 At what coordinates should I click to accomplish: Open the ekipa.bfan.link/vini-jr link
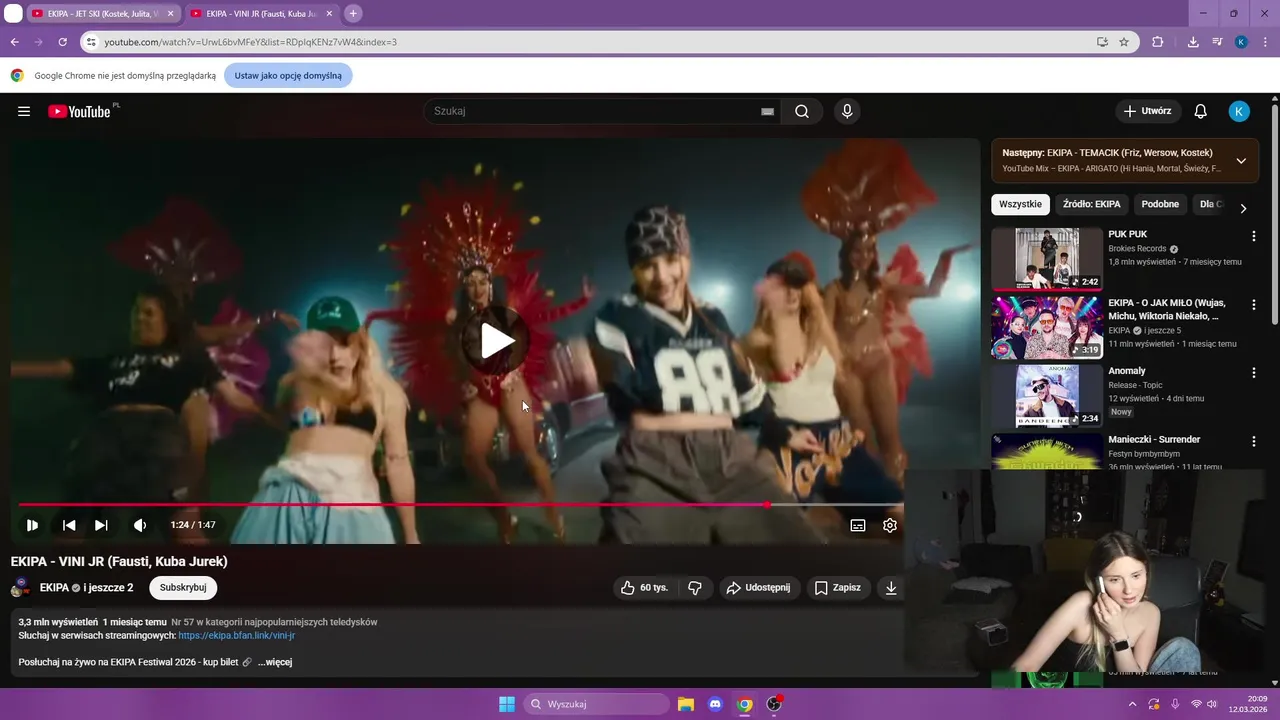pos(236,635)
